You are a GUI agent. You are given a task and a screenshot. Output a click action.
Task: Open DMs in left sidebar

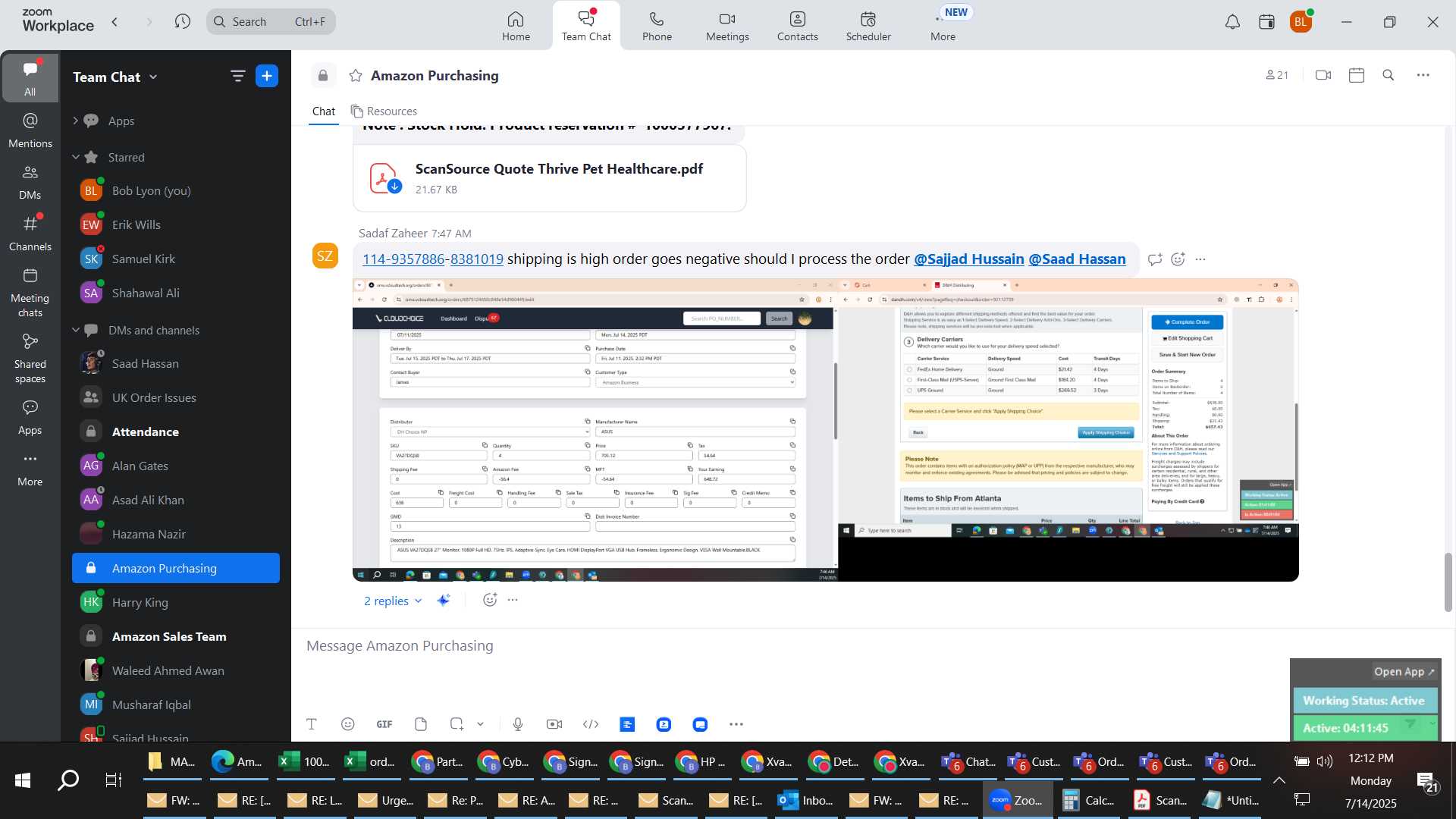pyautogui.click(x=30, y=181)
